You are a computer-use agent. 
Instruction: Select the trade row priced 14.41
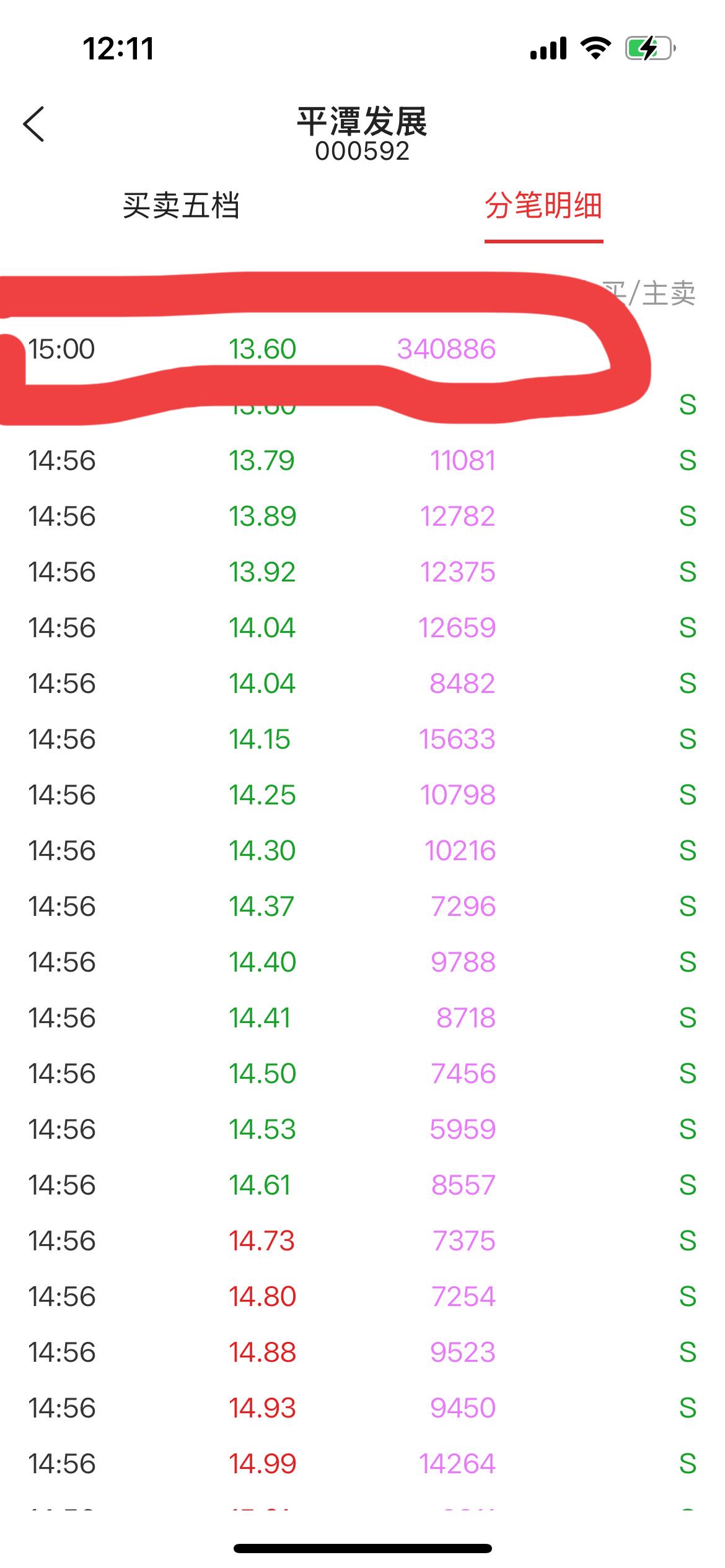pos(362,1018)
